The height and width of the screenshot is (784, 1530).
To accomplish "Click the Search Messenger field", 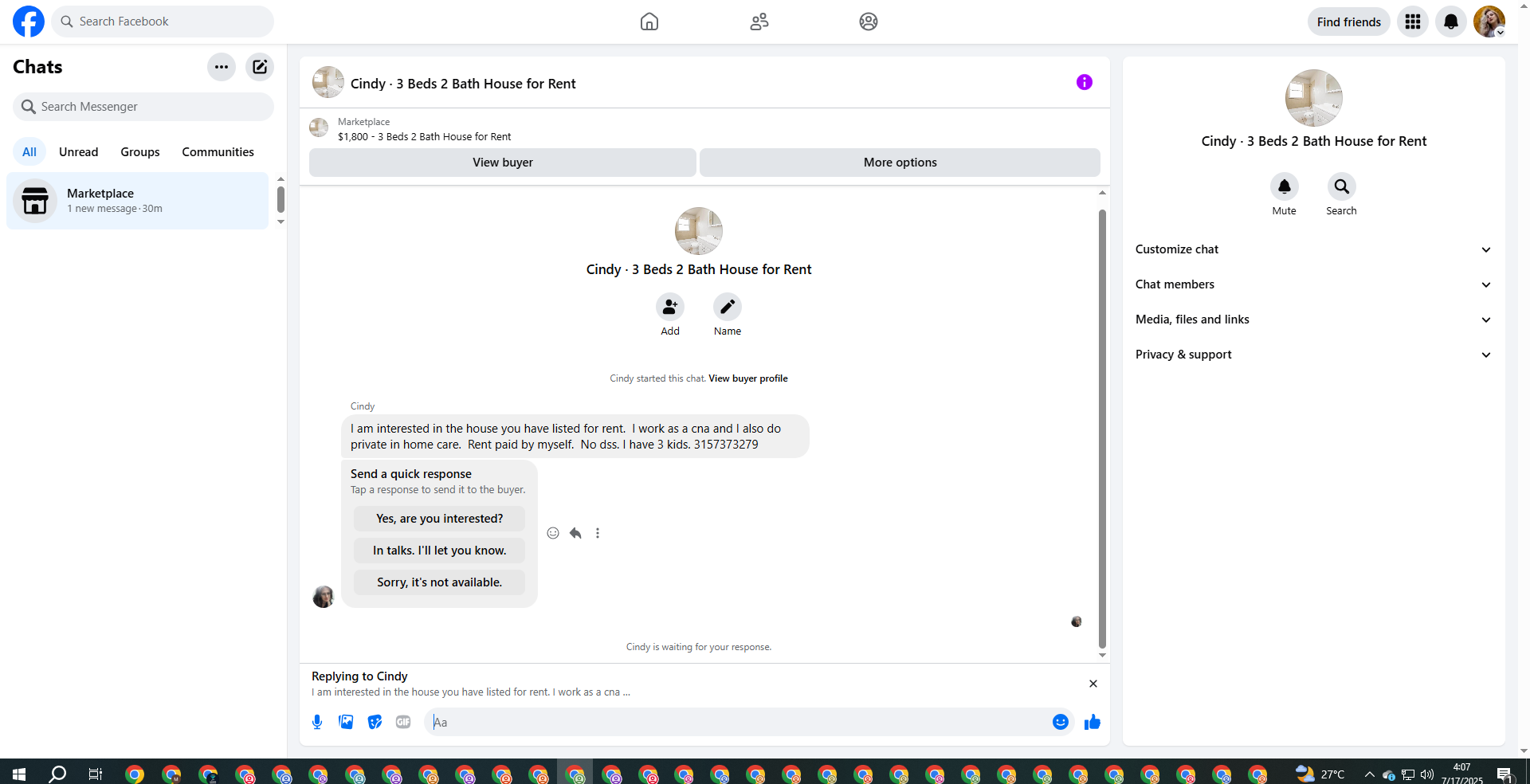I will click(143, 107).
